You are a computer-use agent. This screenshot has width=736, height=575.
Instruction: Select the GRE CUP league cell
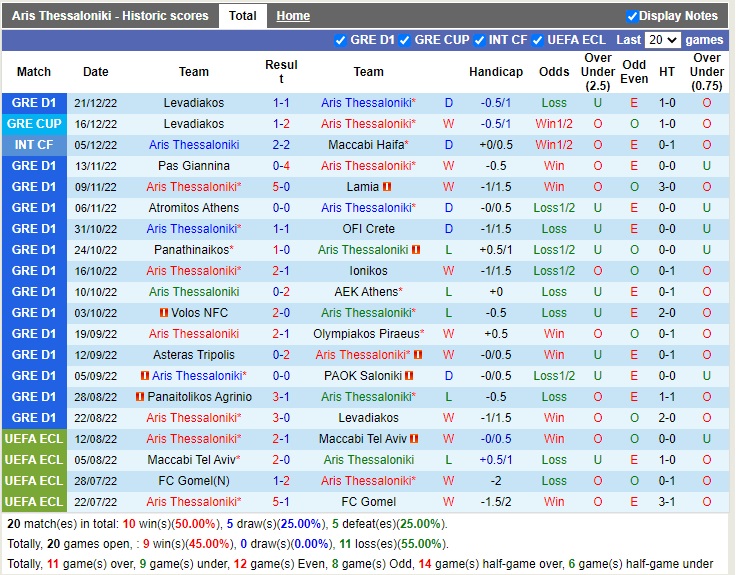(x=34, y=124)
